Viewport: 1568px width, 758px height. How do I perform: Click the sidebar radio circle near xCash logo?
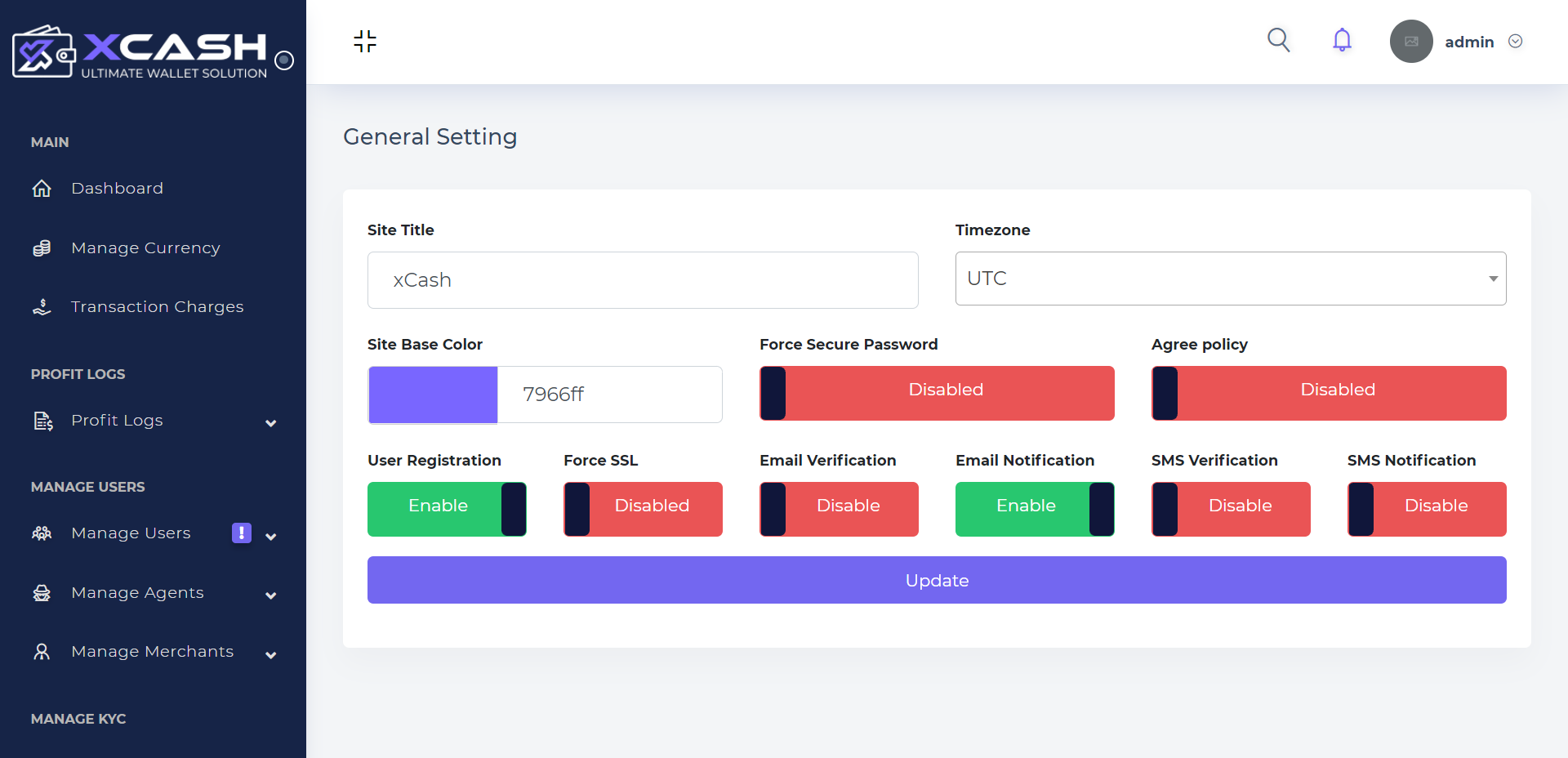click(284, 60)
